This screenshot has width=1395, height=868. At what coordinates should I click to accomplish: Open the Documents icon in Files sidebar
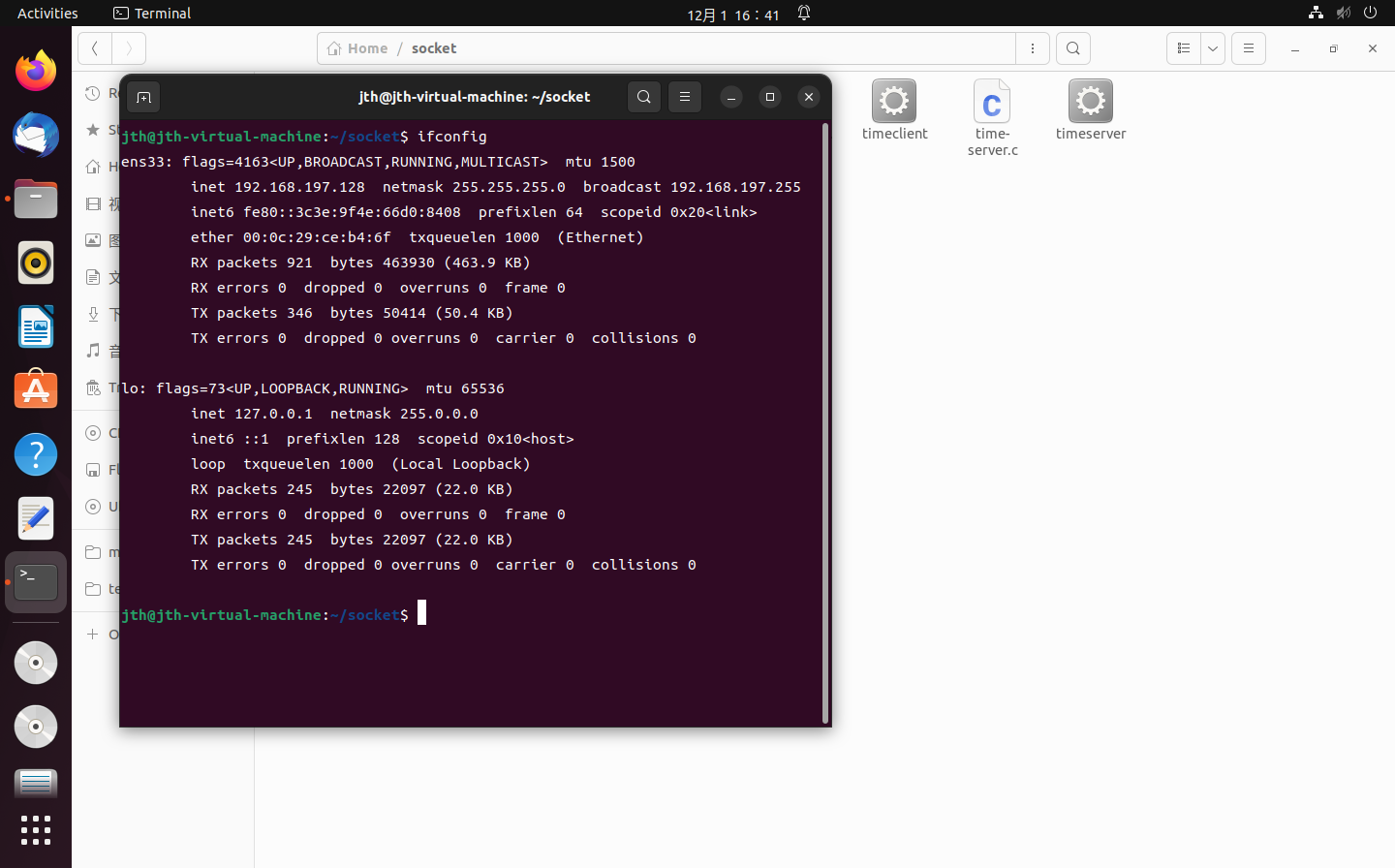click(93, 277)
